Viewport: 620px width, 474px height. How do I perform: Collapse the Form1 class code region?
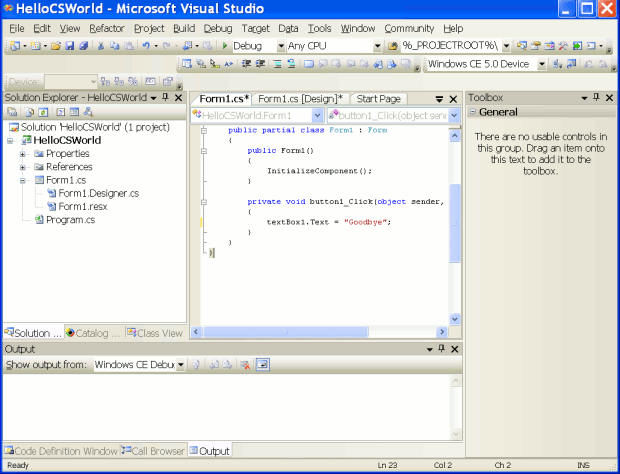tap(205, 131)
